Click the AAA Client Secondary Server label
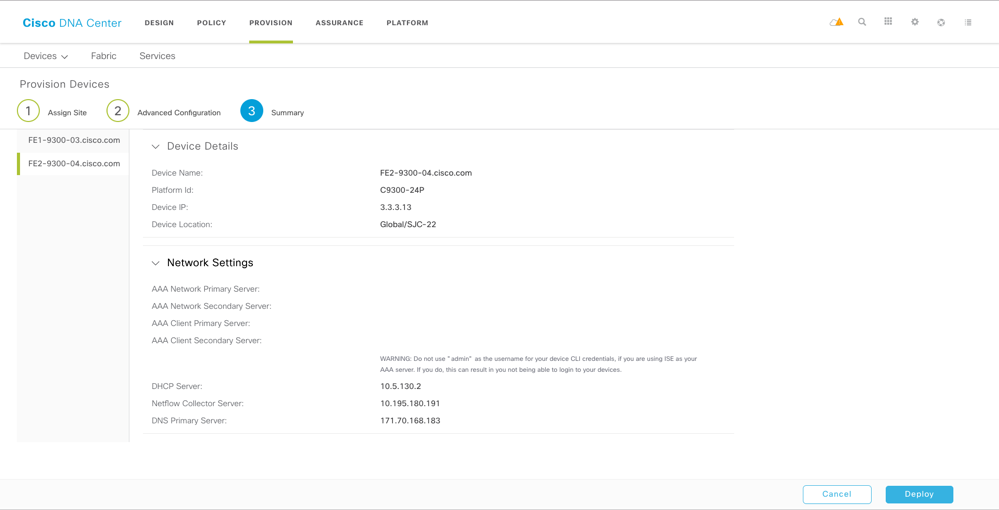999x510 pixels. 207,340
